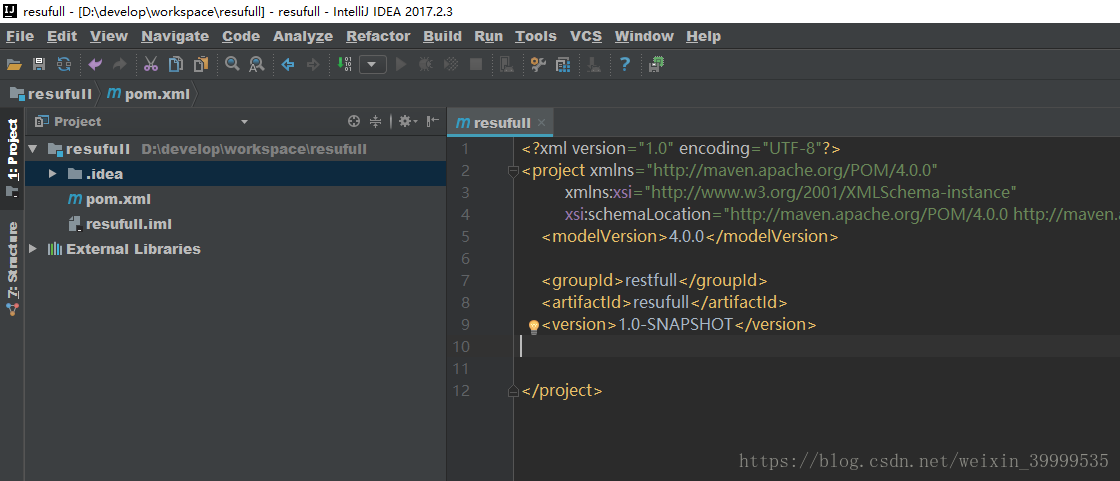Click the Find magnifier icon

[231, 64]
